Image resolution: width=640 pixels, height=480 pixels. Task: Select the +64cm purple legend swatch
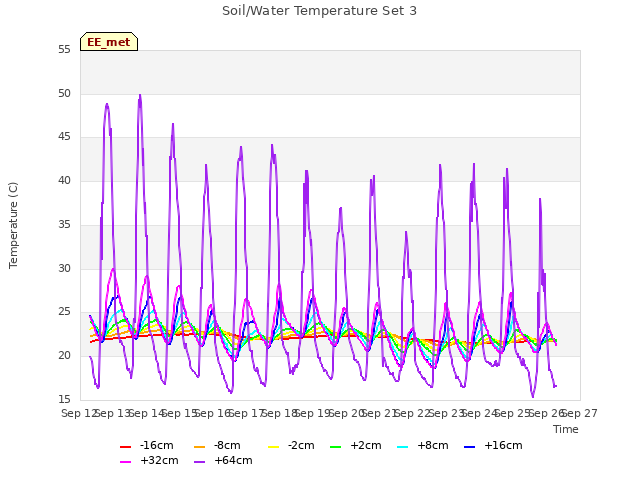click(200, 462)
